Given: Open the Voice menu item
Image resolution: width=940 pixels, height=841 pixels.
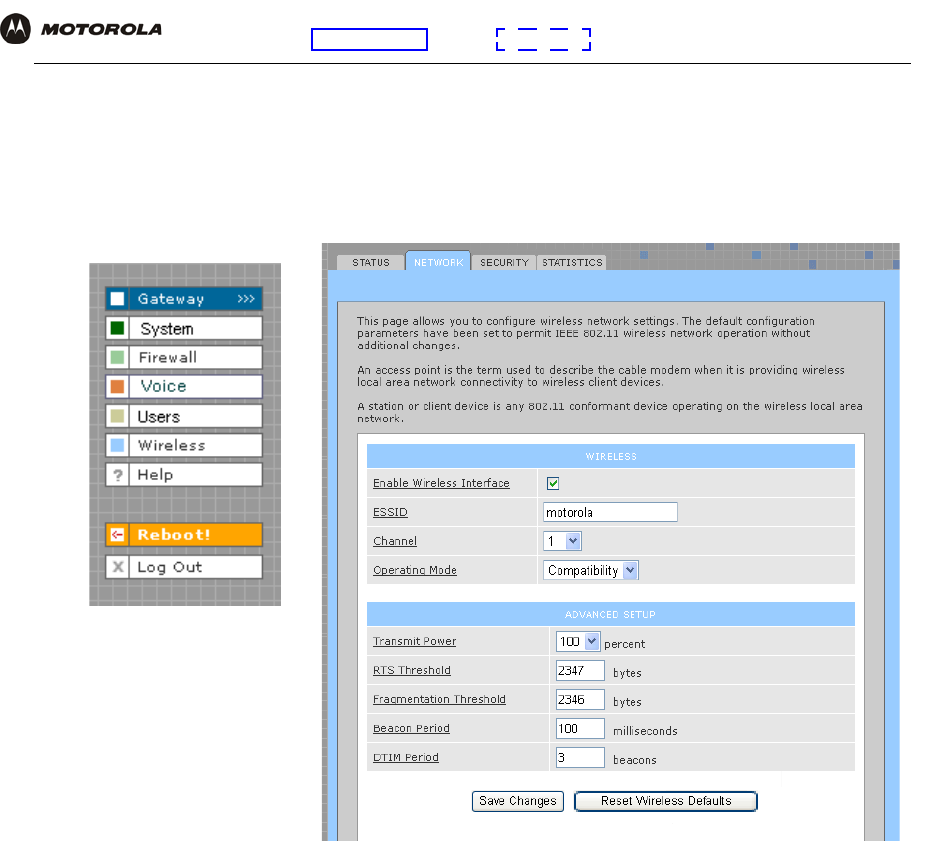Looking at the screenshot, I should 184,387.
